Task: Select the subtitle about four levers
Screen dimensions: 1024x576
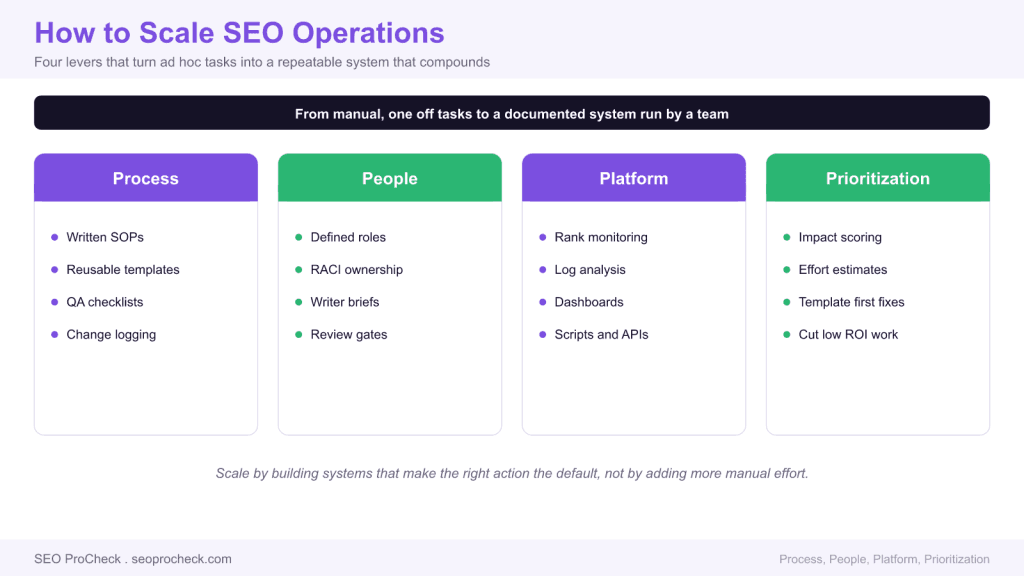Action: [262, 62]
